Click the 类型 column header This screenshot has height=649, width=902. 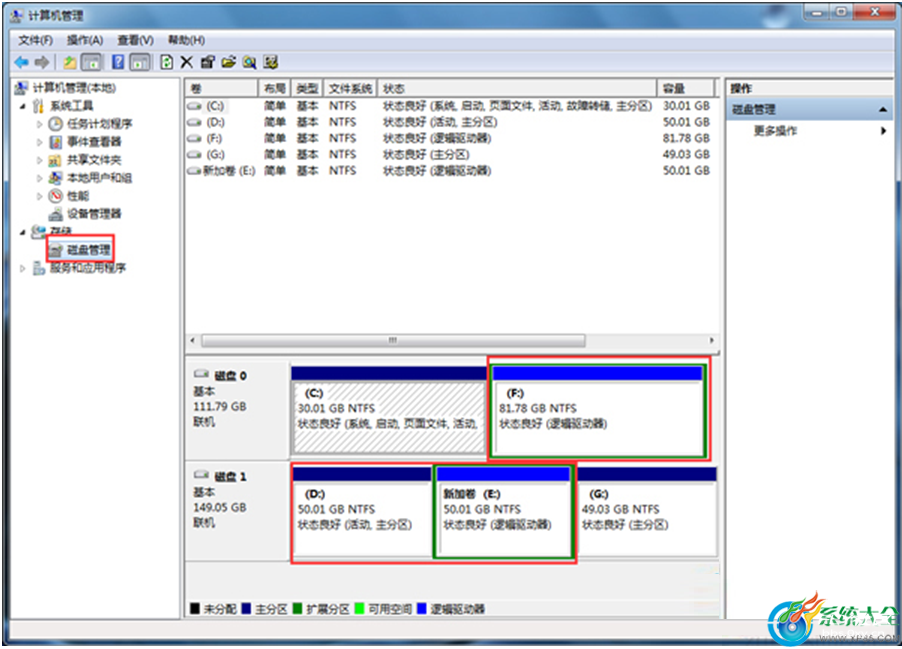307,89
